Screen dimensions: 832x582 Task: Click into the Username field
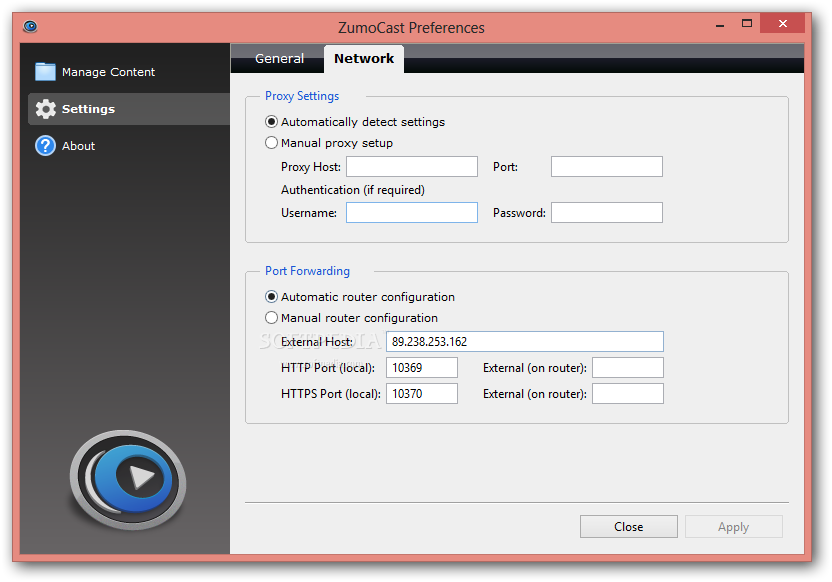click(x=412, y=213)
